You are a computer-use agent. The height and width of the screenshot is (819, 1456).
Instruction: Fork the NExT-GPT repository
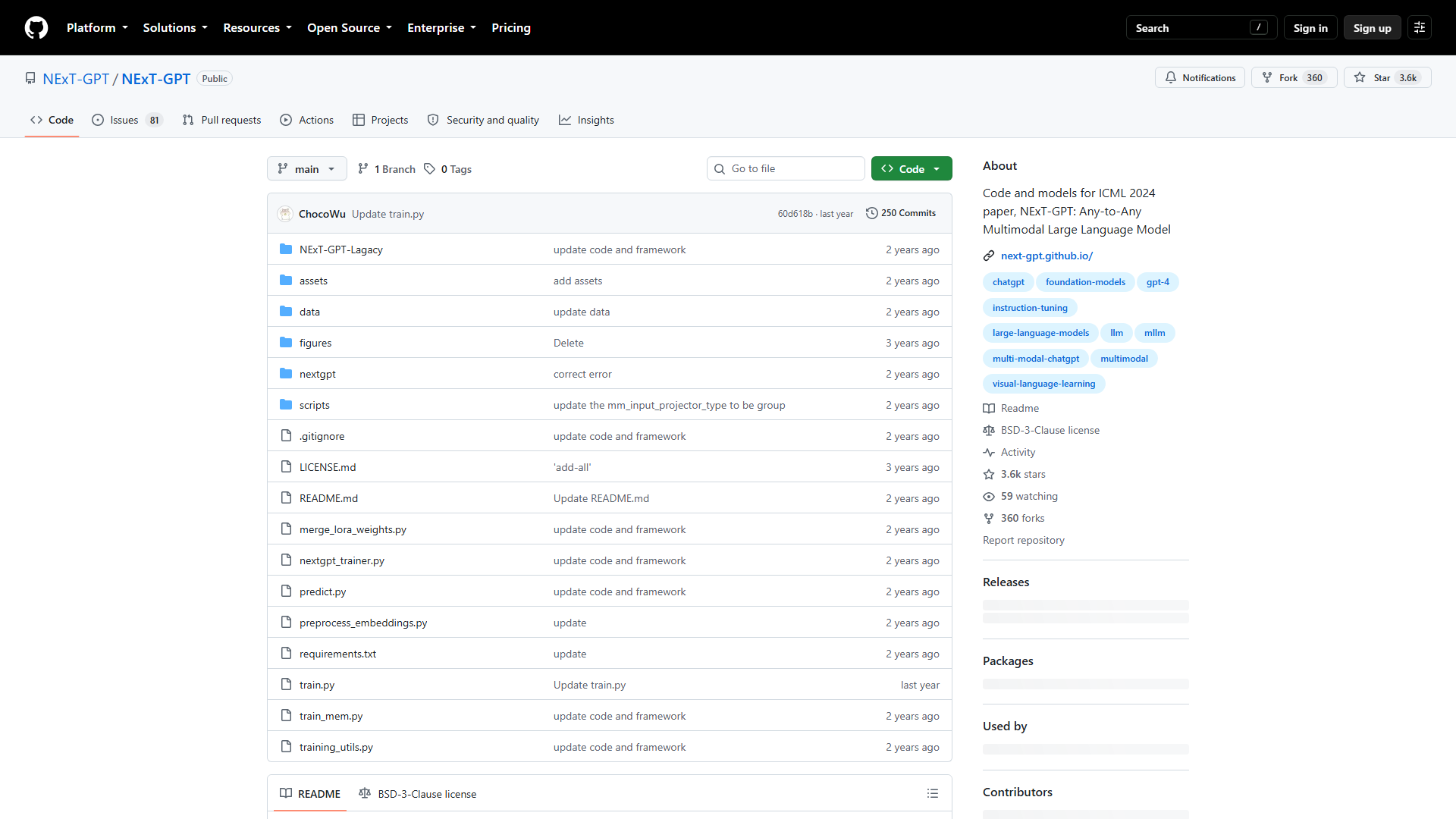pos(1294,78)
